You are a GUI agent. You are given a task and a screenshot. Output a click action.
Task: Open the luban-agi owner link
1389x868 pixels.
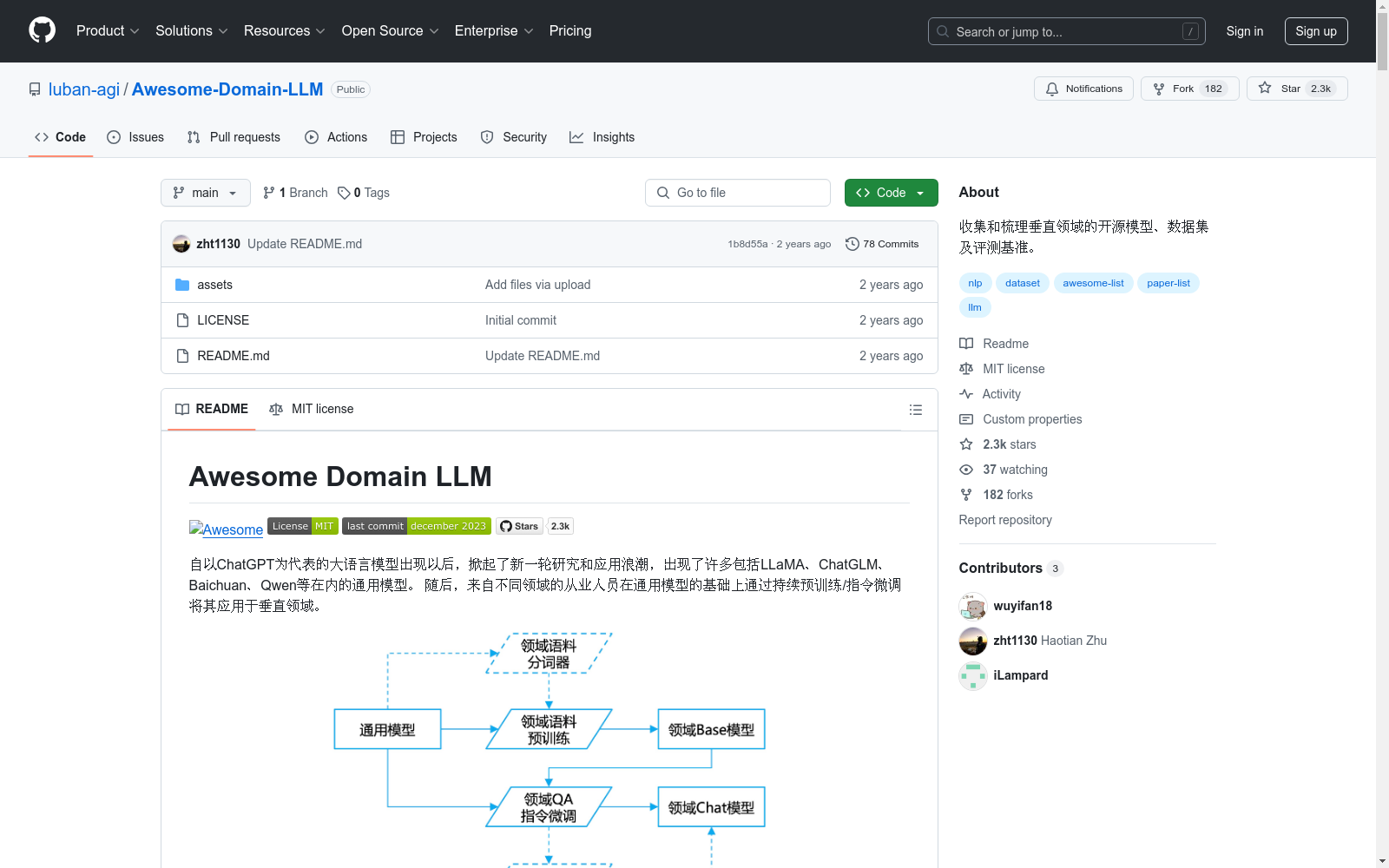84,89
